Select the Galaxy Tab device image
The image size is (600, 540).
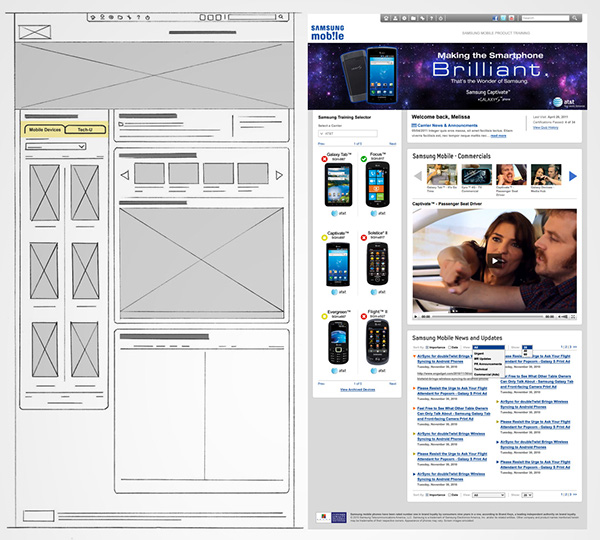click(x=338, y=184)
